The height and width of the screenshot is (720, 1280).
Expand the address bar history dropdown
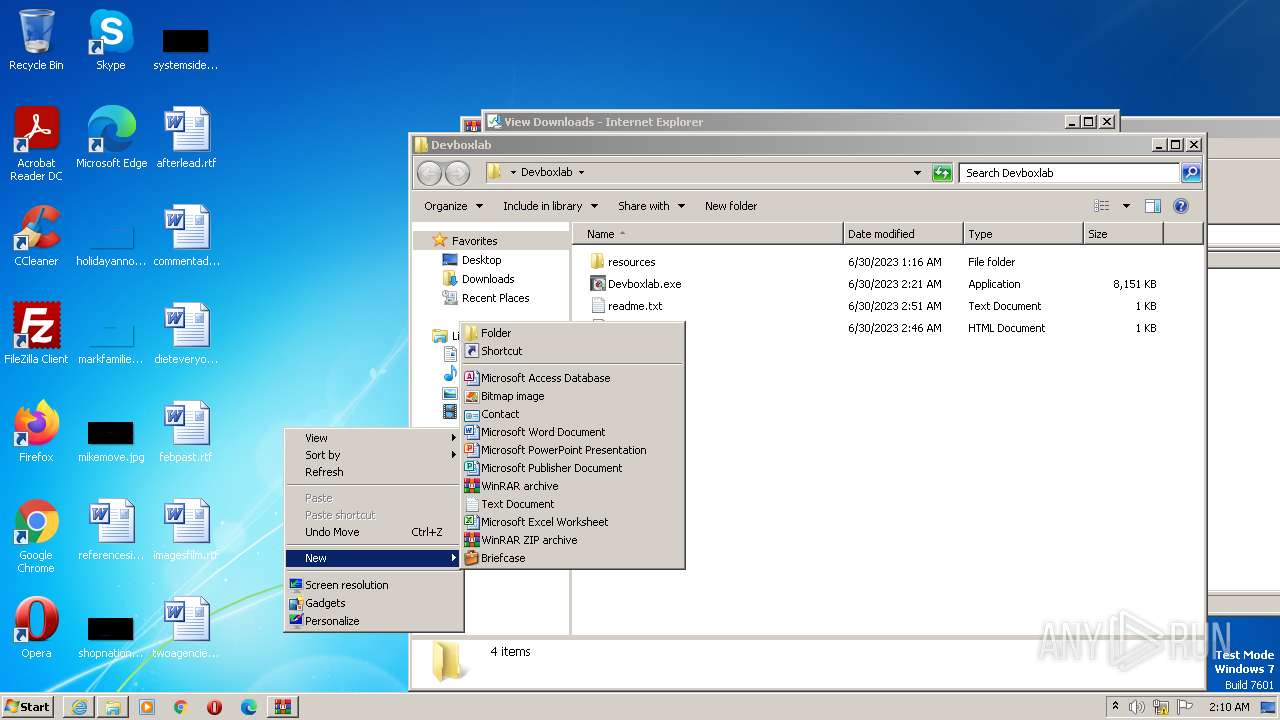click(917, 173)
